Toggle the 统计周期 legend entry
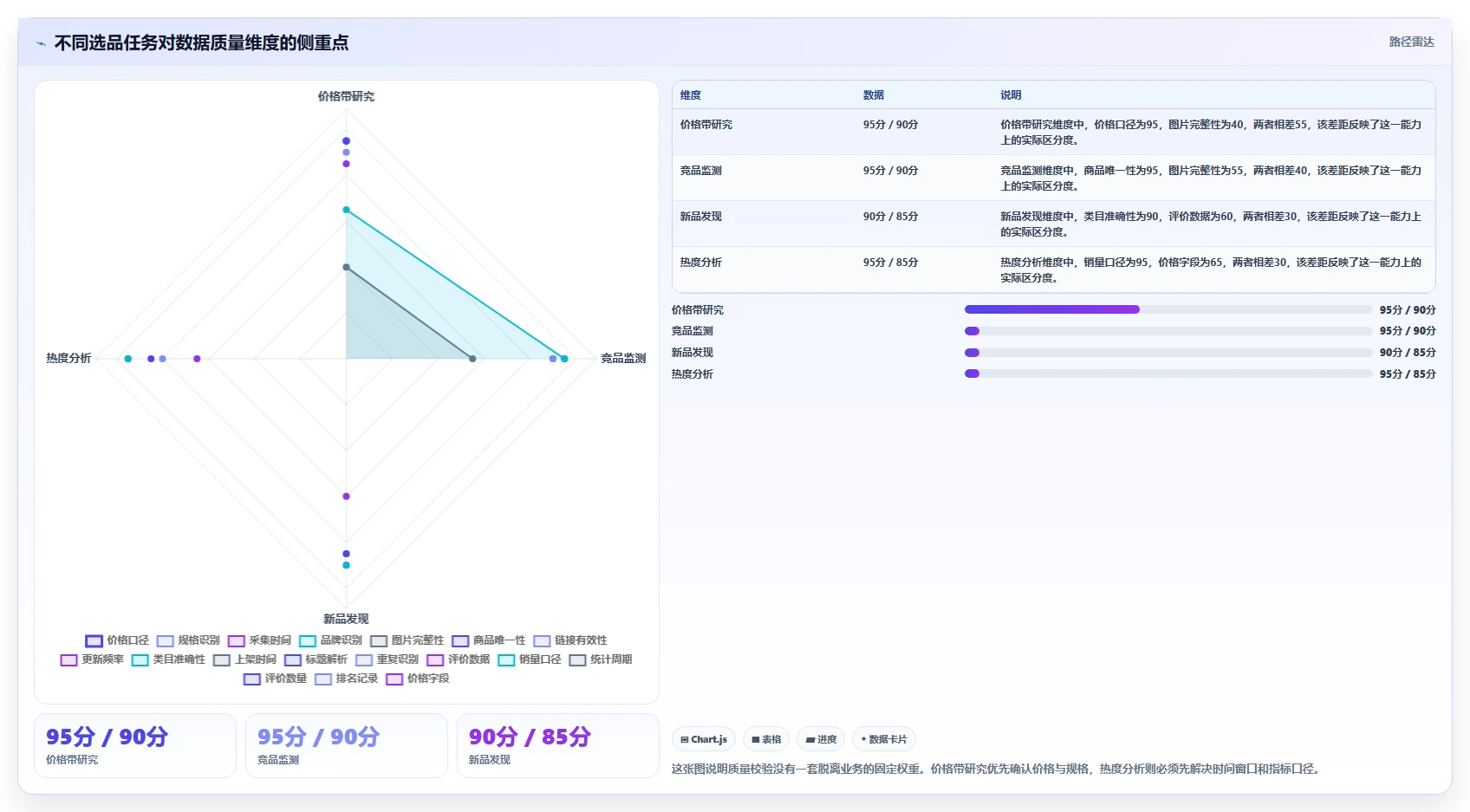 coord(600,659)
